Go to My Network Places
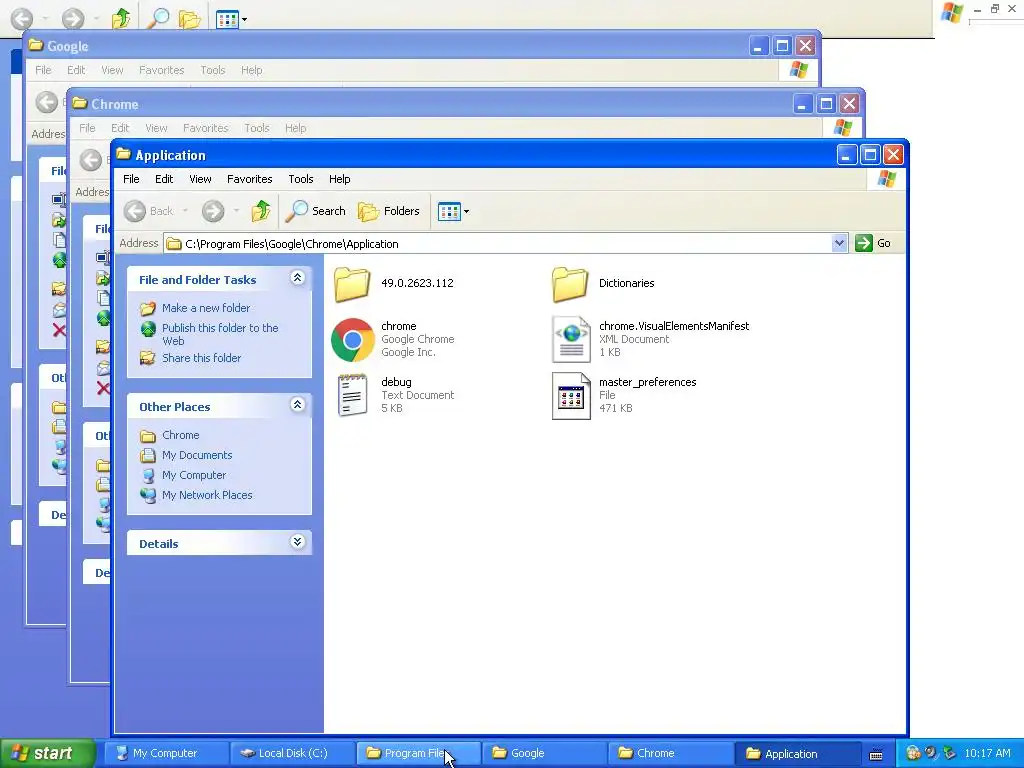The height and width of the screenshot is (768, 1024). tap(207, 495)
